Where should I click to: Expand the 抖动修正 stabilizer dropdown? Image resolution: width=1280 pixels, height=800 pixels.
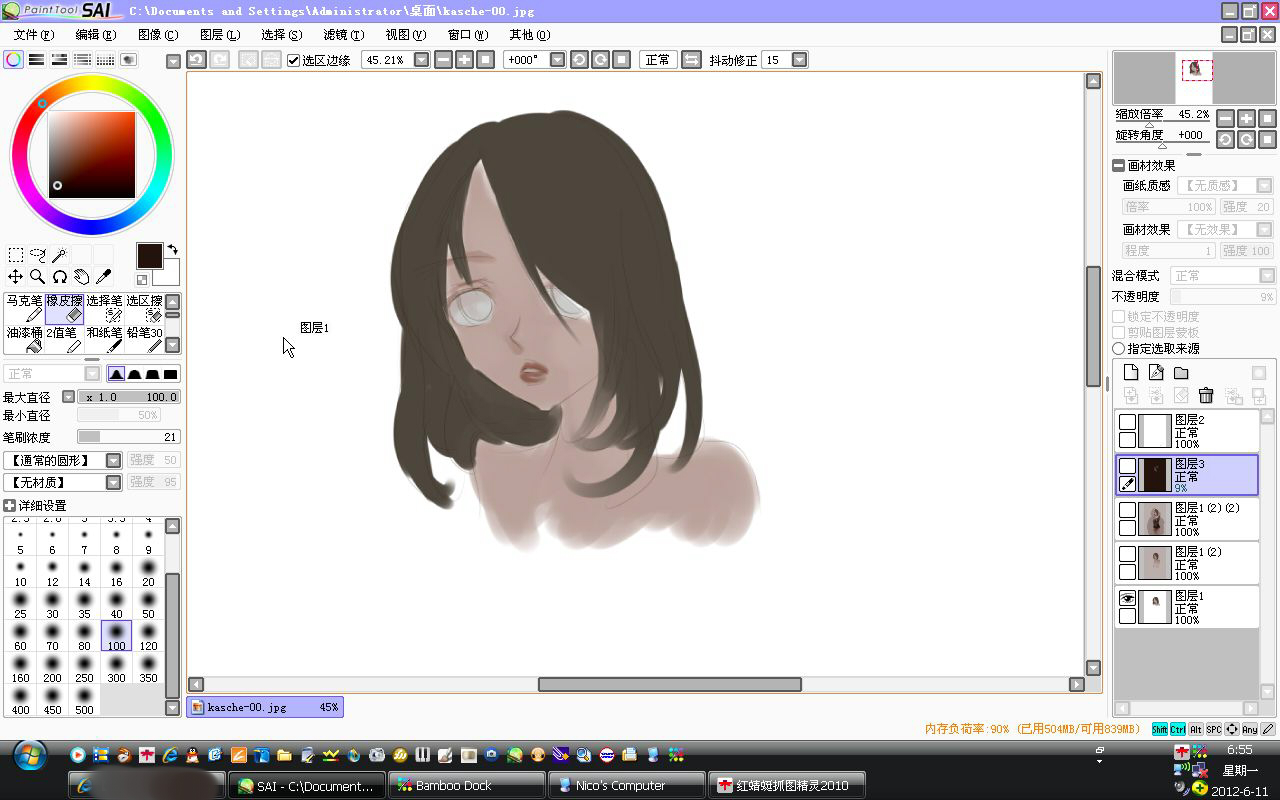point(799,60)
